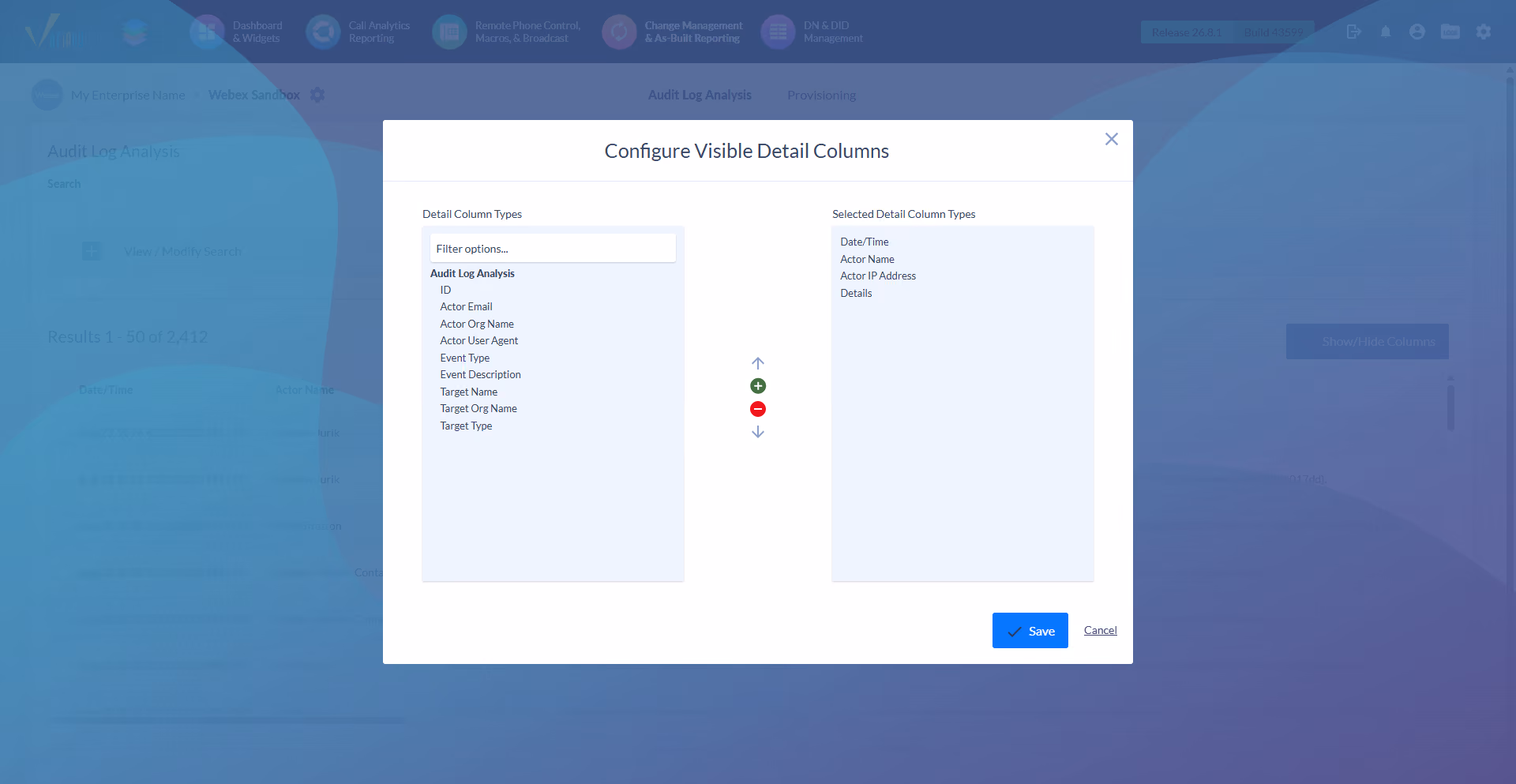Viewport: 1516px width, 784px height.
Task: Click the red remove column icon
Action: pos(758,409)
